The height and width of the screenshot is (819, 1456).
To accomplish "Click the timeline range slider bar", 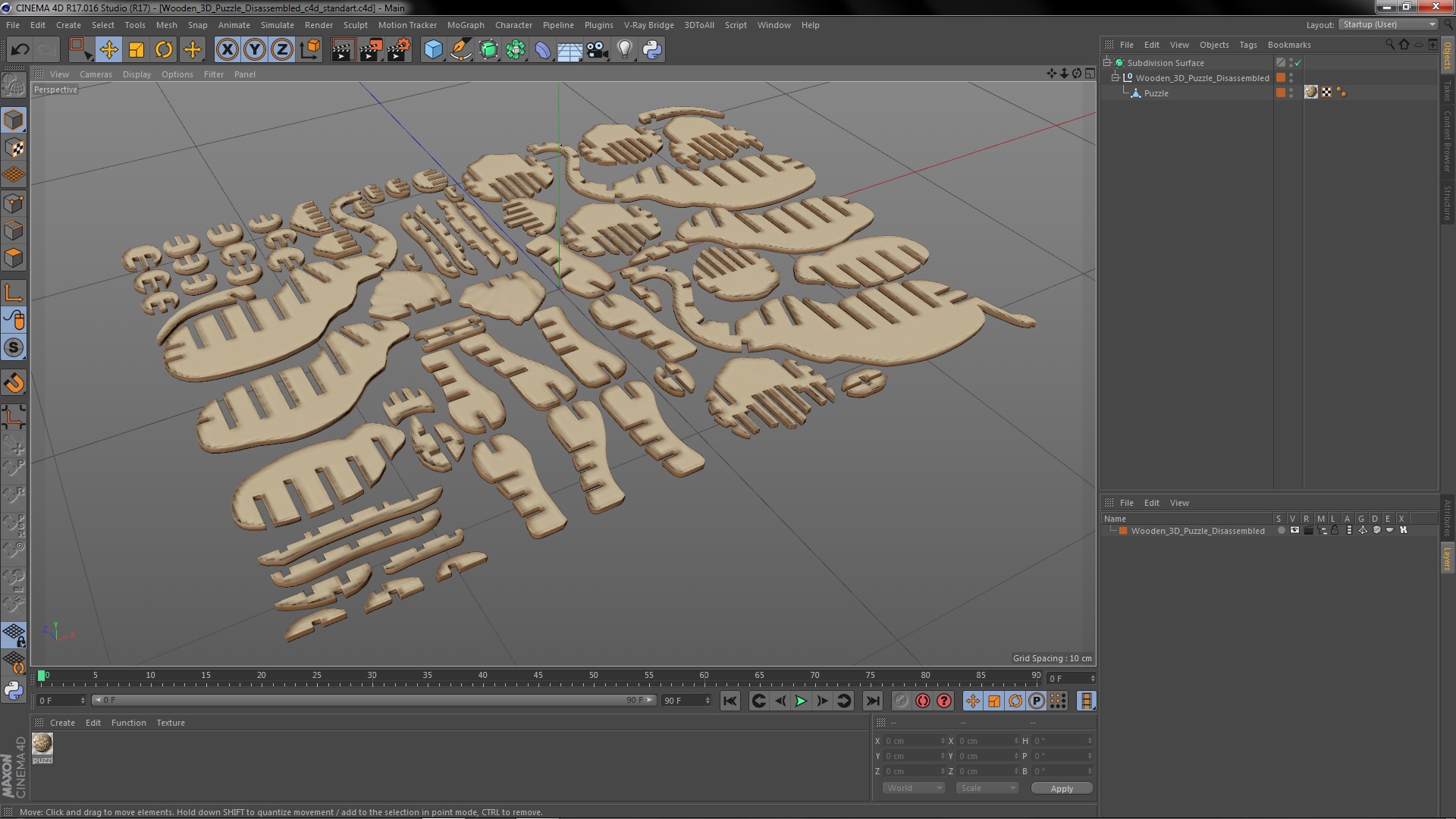I will 373,700.
